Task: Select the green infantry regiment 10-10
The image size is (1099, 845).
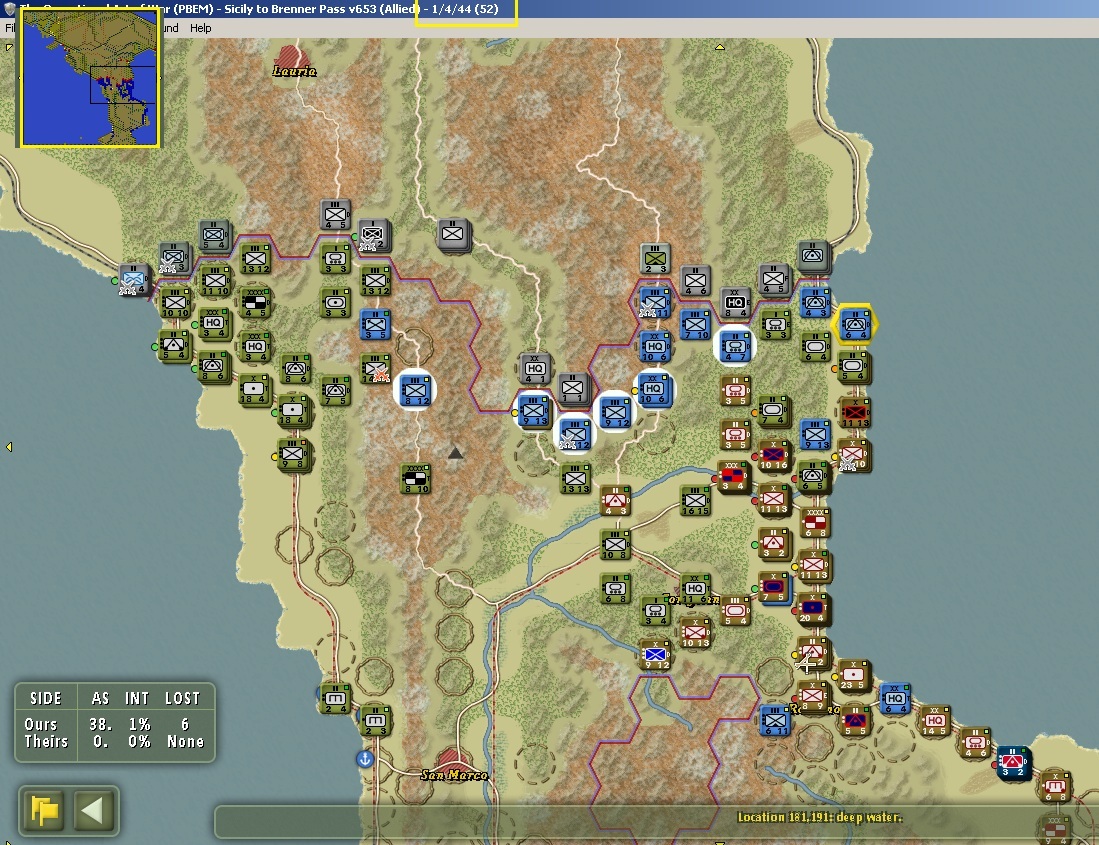Action: (175, 302)
